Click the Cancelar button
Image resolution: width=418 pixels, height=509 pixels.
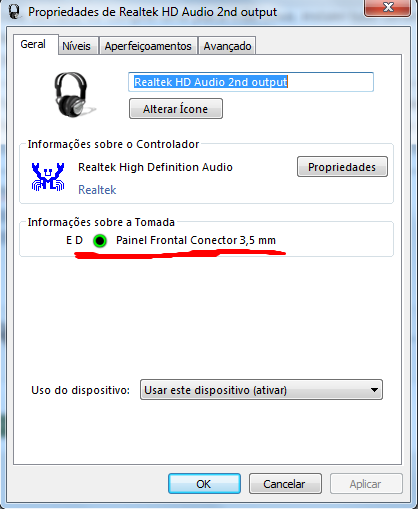click(285, 484)
